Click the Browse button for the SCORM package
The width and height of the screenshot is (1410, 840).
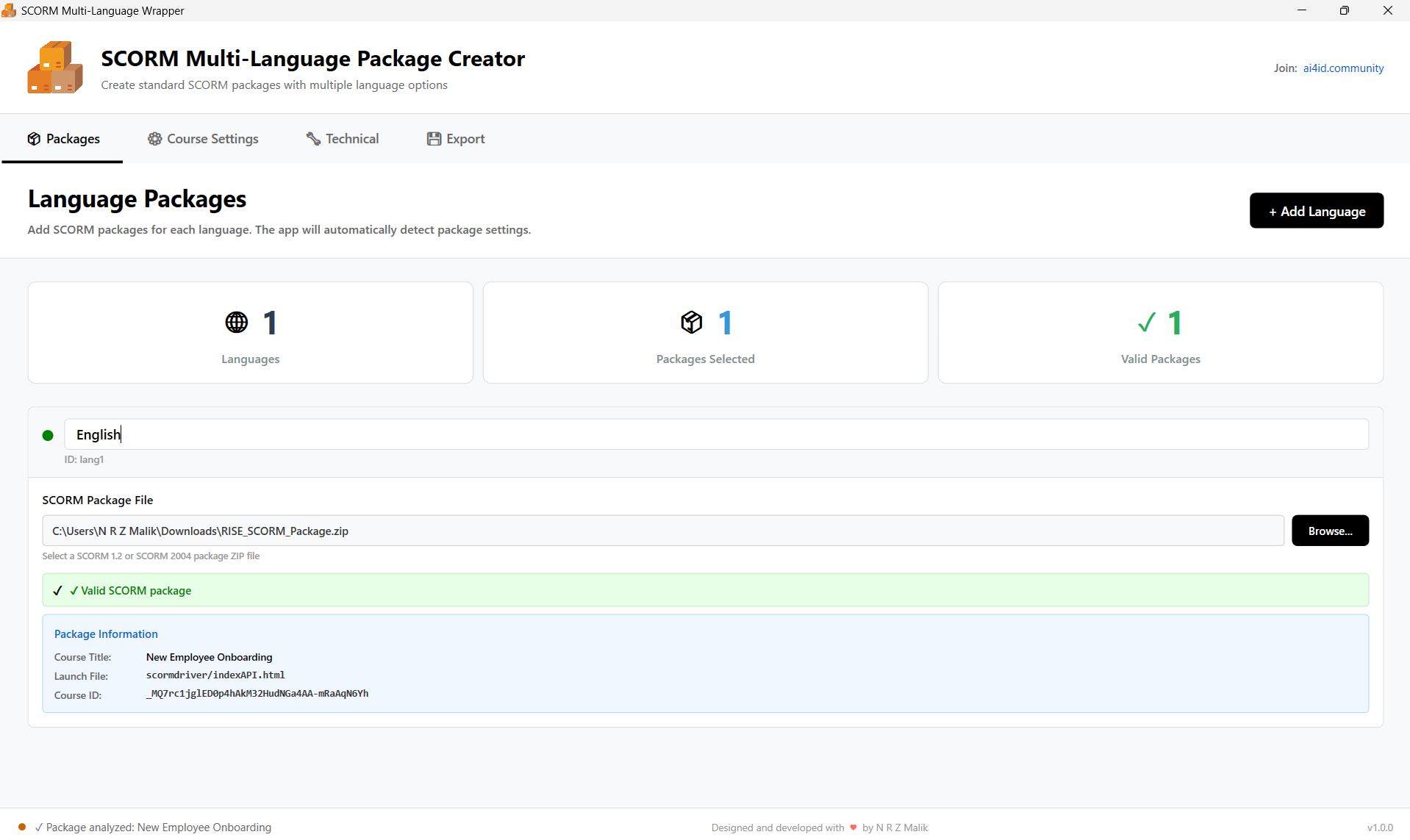(1330, 530)
